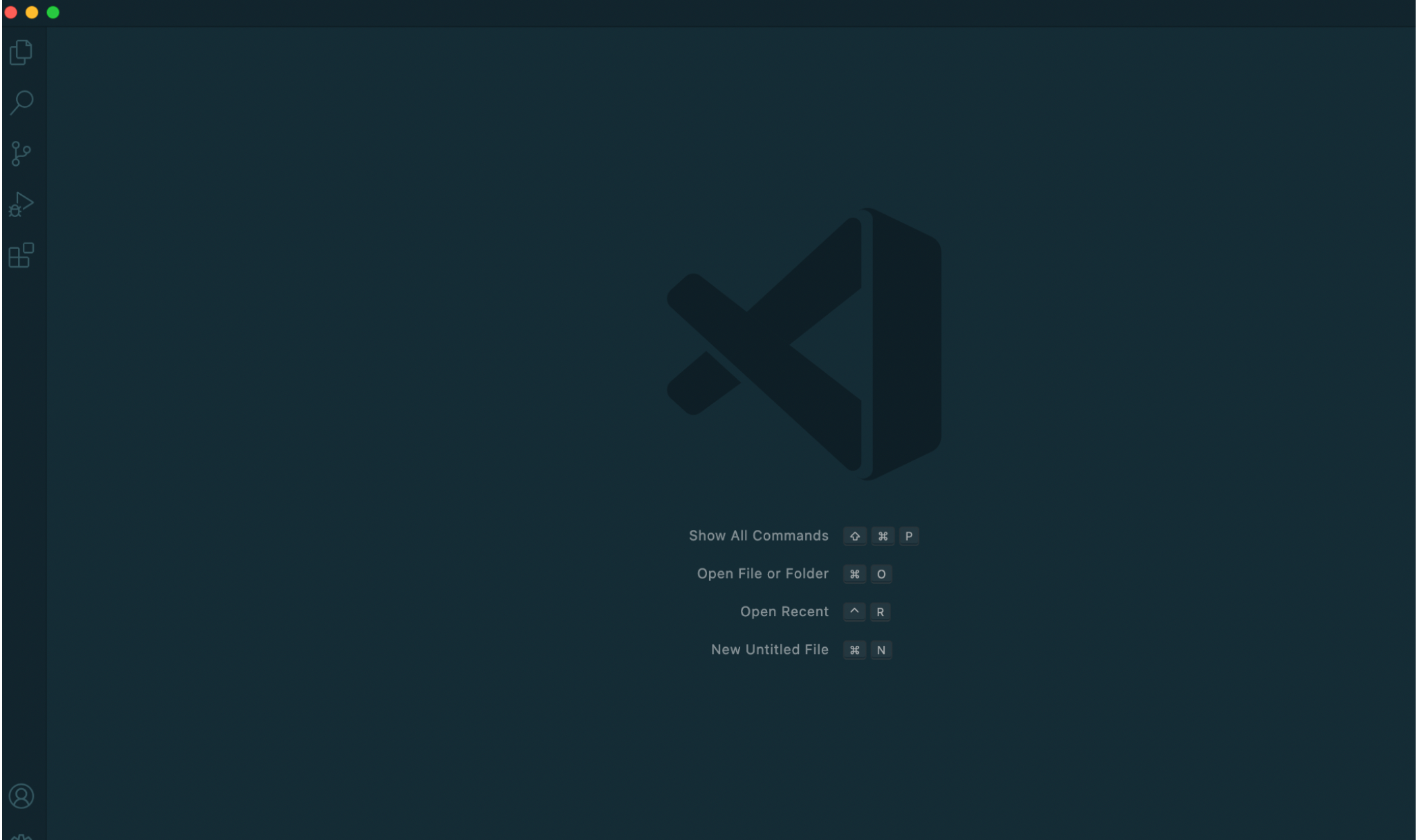Click the New Untitled File label
Viewport: 1417px width, 840px height.
[769, 650]
